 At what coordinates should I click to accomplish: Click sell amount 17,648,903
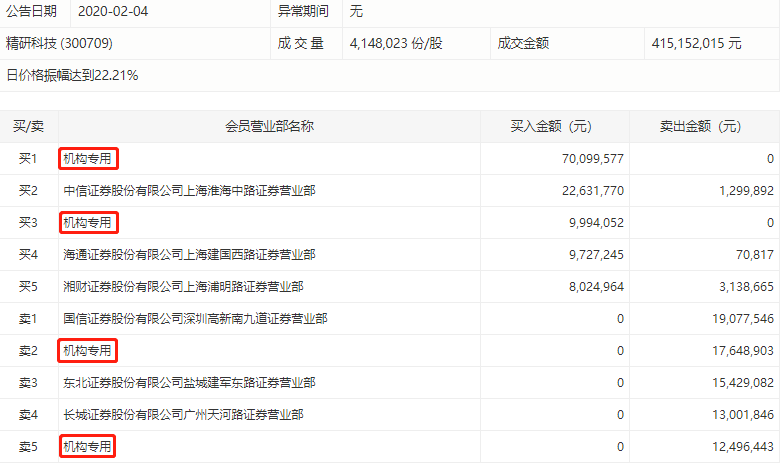tap(743, 351)
